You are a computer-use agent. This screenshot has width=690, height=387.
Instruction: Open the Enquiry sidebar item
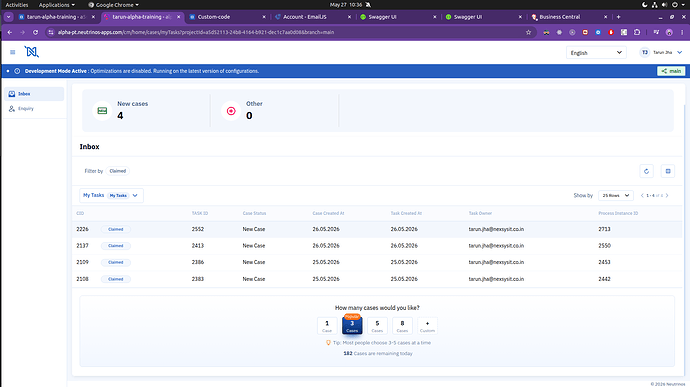pyautogui.click(x=34, y=108)
